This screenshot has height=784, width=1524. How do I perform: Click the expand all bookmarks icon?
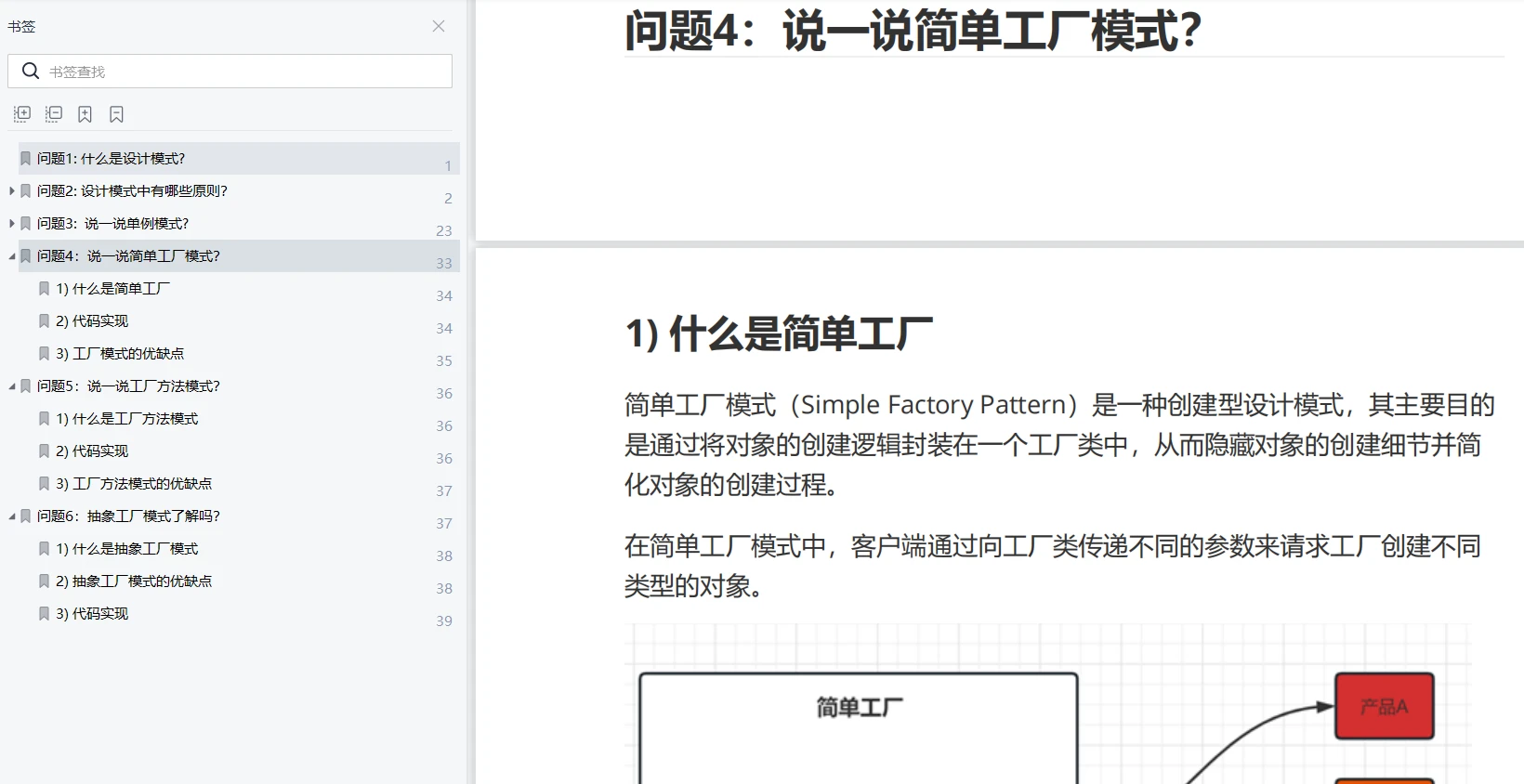click(x=22, y=114)
